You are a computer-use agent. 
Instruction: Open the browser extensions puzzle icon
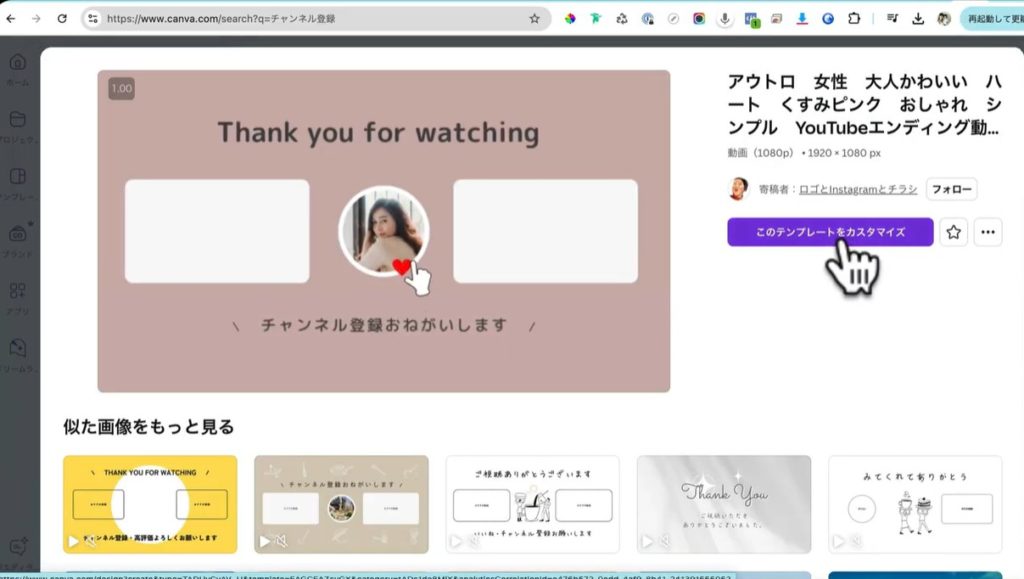(854, 18)
